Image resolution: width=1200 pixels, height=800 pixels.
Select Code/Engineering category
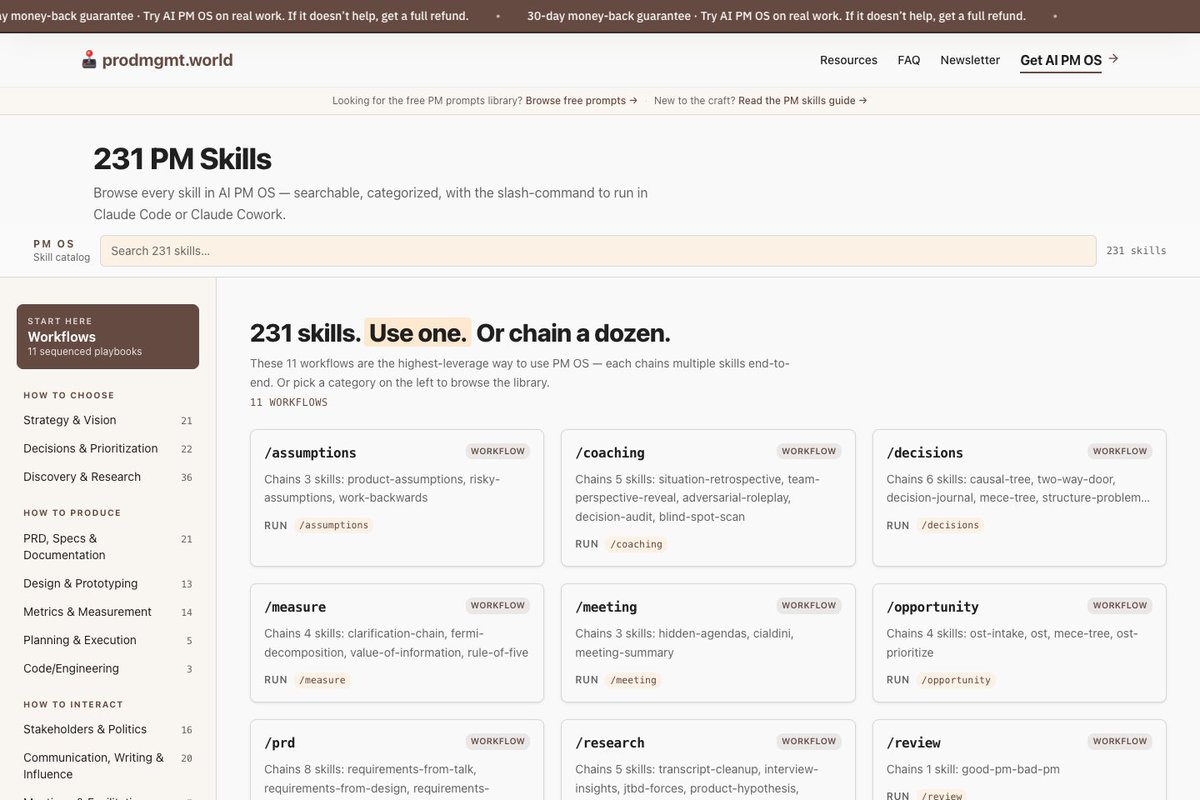(108, 669)
